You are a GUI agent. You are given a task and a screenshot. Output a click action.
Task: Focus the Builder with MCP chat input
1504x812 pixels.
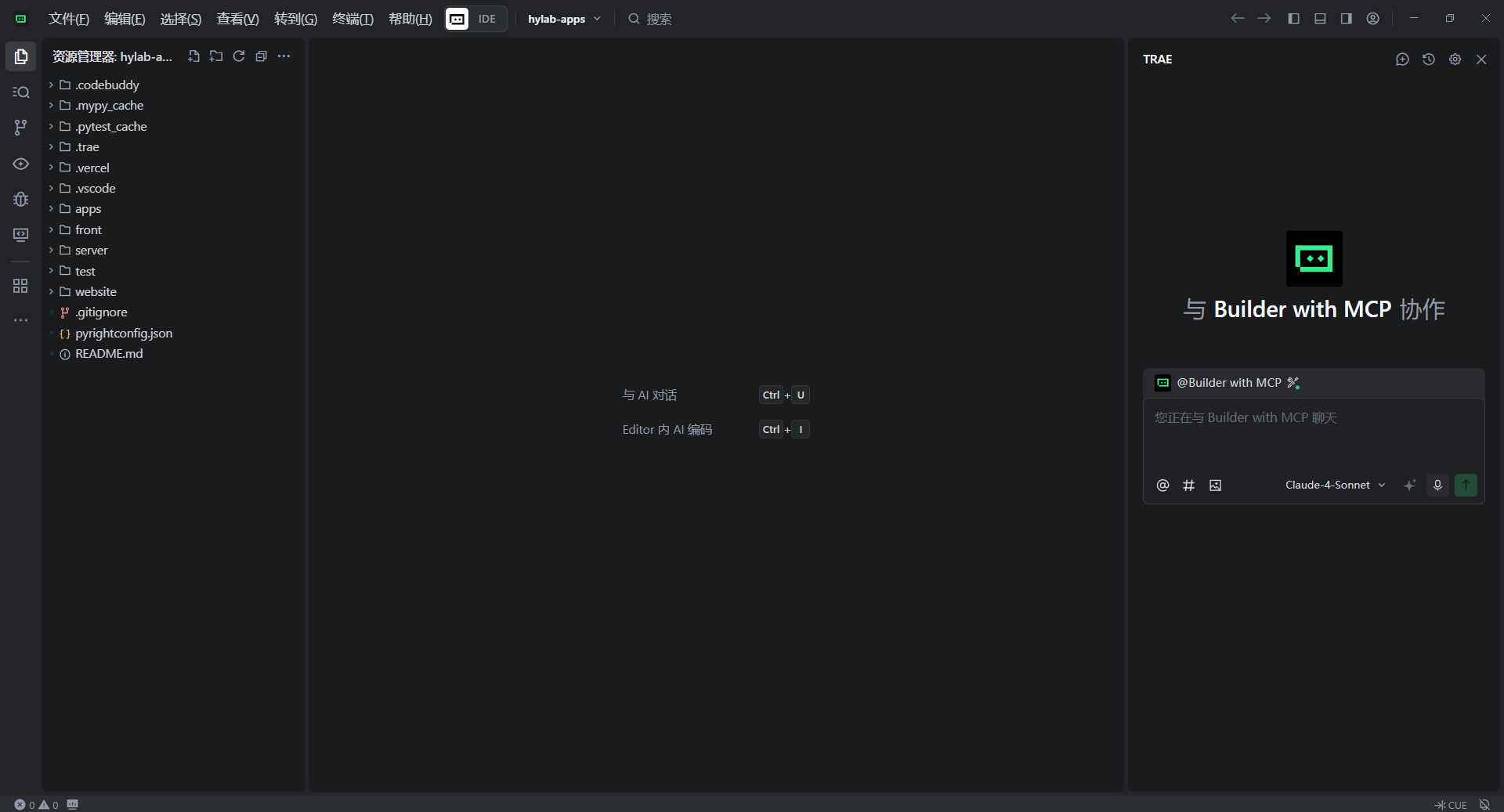coord(1314,435)
